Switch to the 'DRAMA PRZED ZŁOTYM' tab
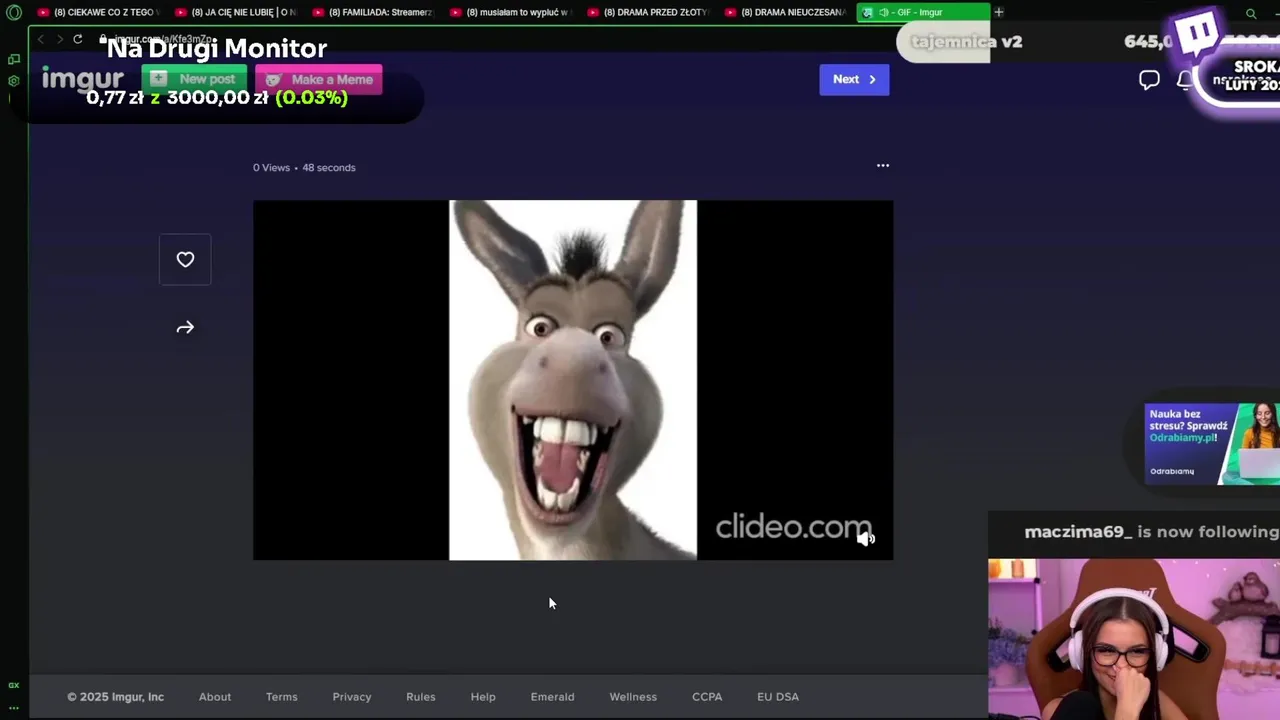Image resolution: width=1280 pixels, height=720 pixels. pos(646,12)
